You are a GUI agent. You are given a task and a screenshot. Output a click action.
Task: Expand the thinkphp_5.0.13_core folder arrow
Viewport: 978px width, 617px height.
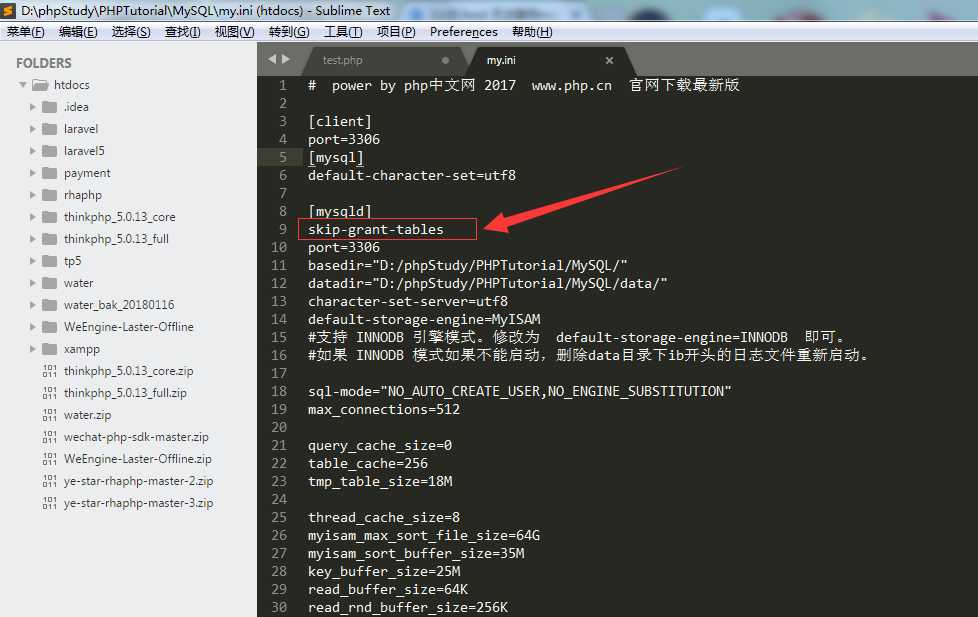tap(32, 217)
